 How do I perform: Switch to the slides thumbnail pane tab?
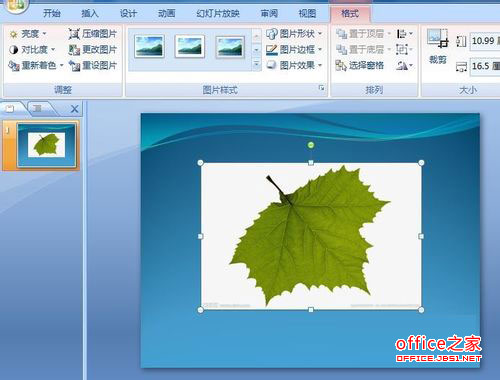pyautogui.click(x=11, y=108)
